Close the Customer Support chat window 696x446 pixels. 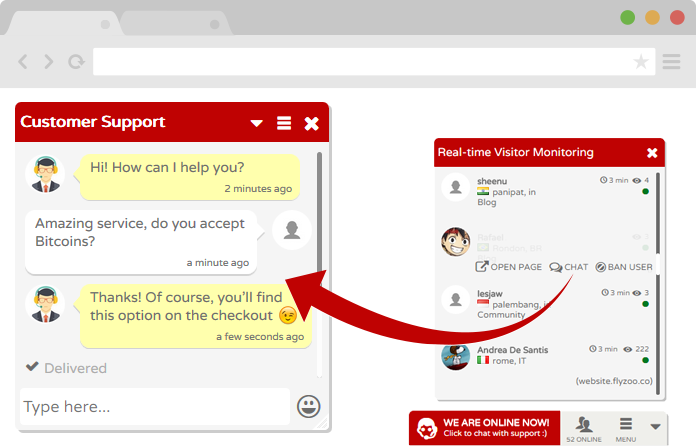[312, 123]
